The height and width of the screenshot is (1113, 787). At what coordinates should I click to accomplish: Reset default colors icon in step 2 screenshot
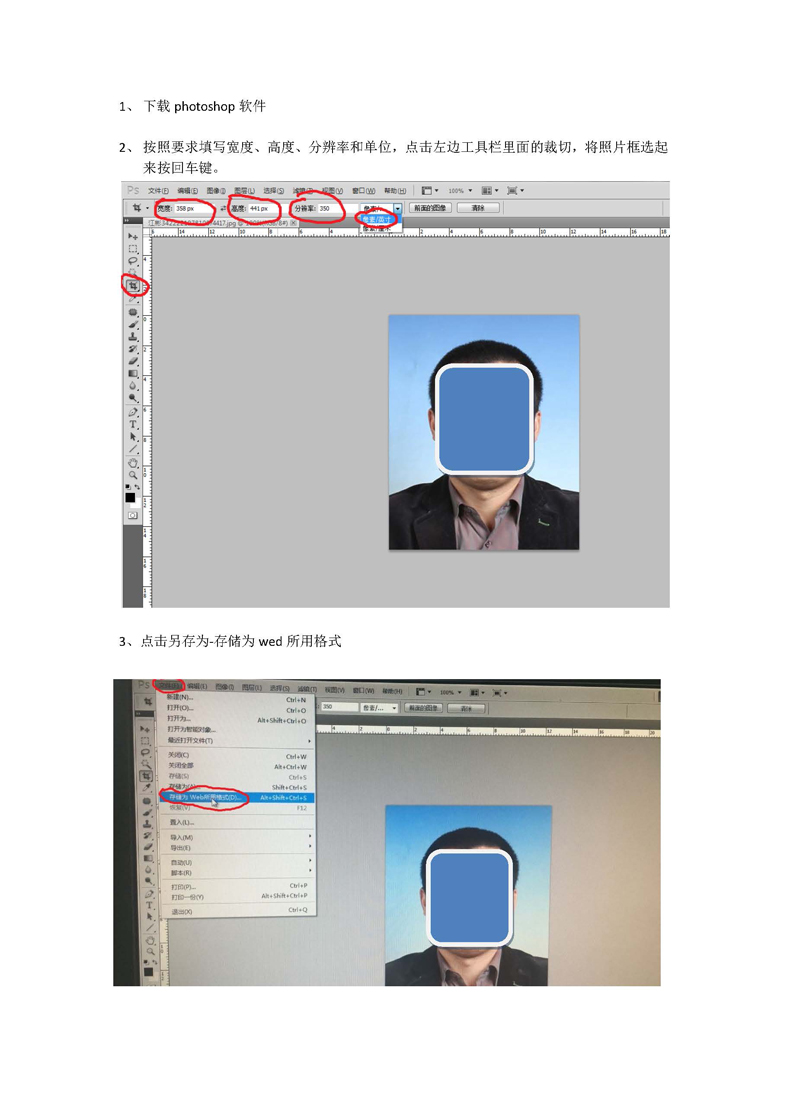128,486
